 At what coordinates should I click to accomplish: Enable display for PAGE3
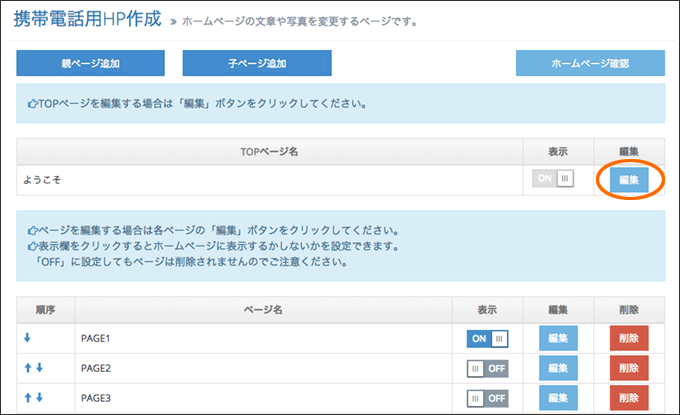487,398
